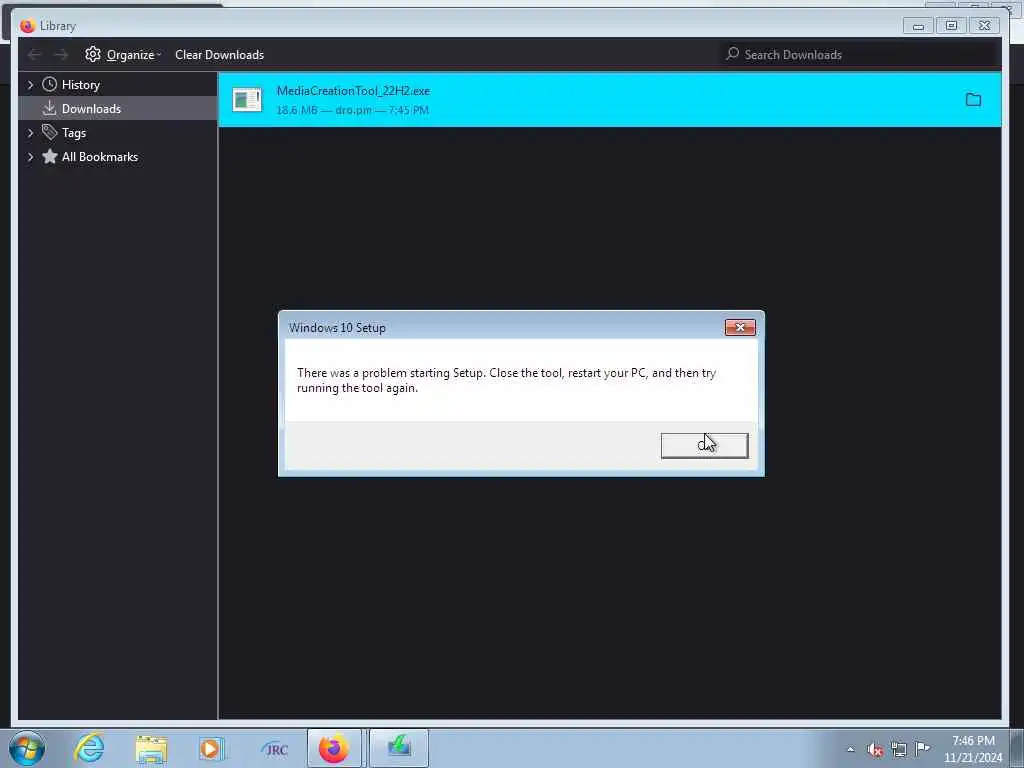The image size is (1024, 768).
Task: Open the Windows Start menu
Action: [x=27, y=748]
